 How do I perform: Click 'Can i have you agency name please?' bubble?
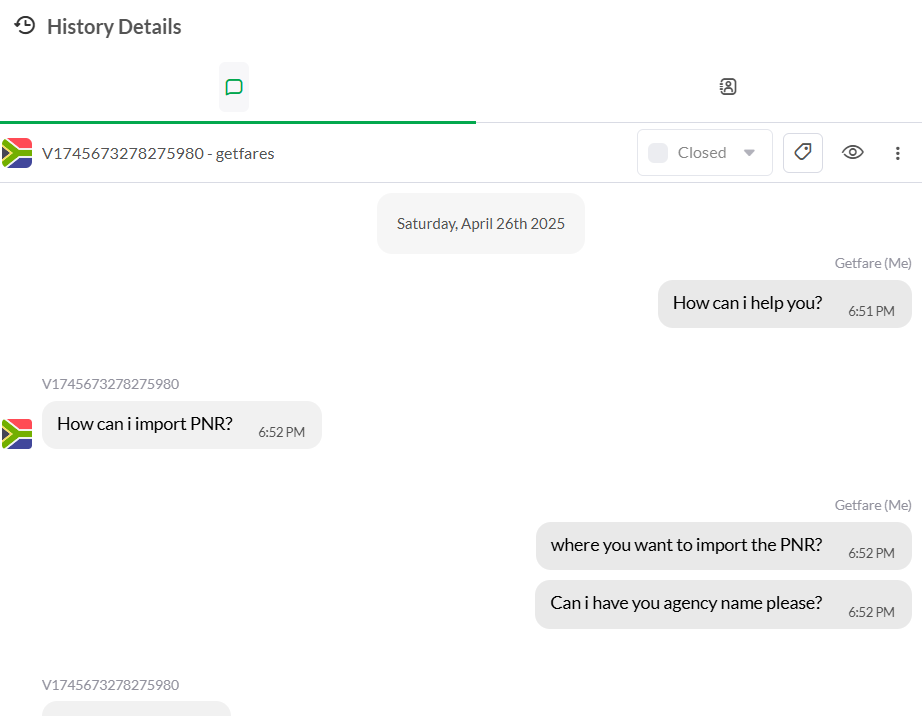[x=686, y=603]
